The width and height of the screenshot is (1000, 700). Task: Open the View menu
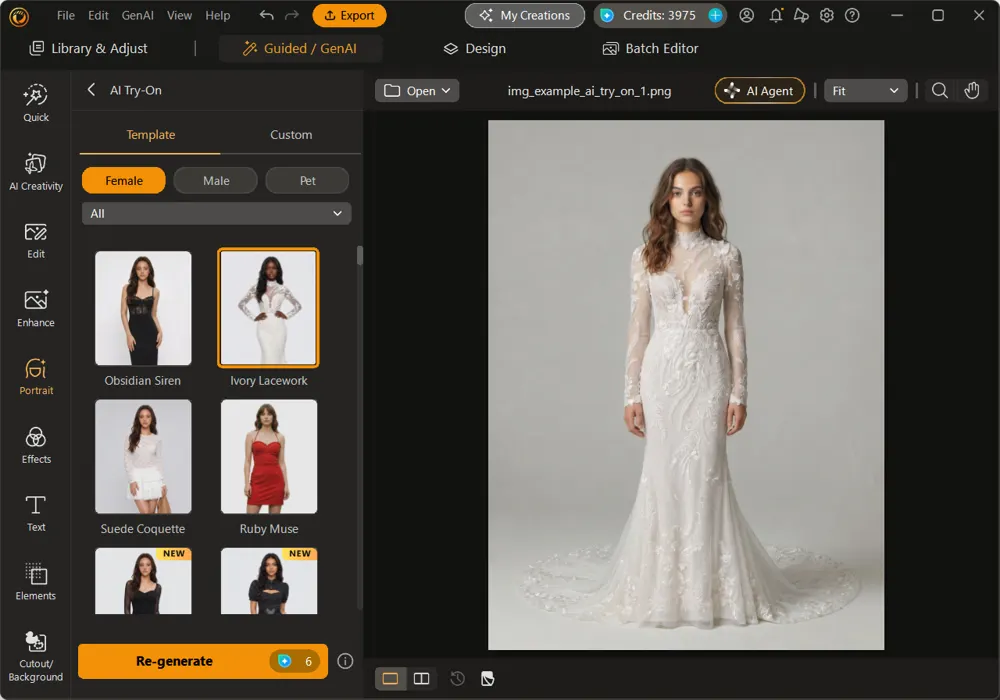[179, 15]
